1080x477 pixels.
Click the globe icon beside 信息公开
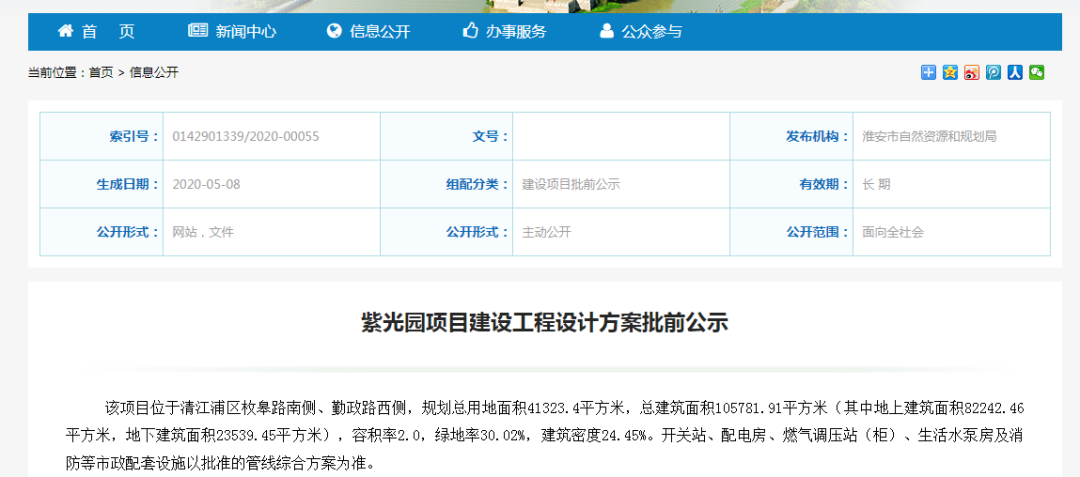point(334,31)
